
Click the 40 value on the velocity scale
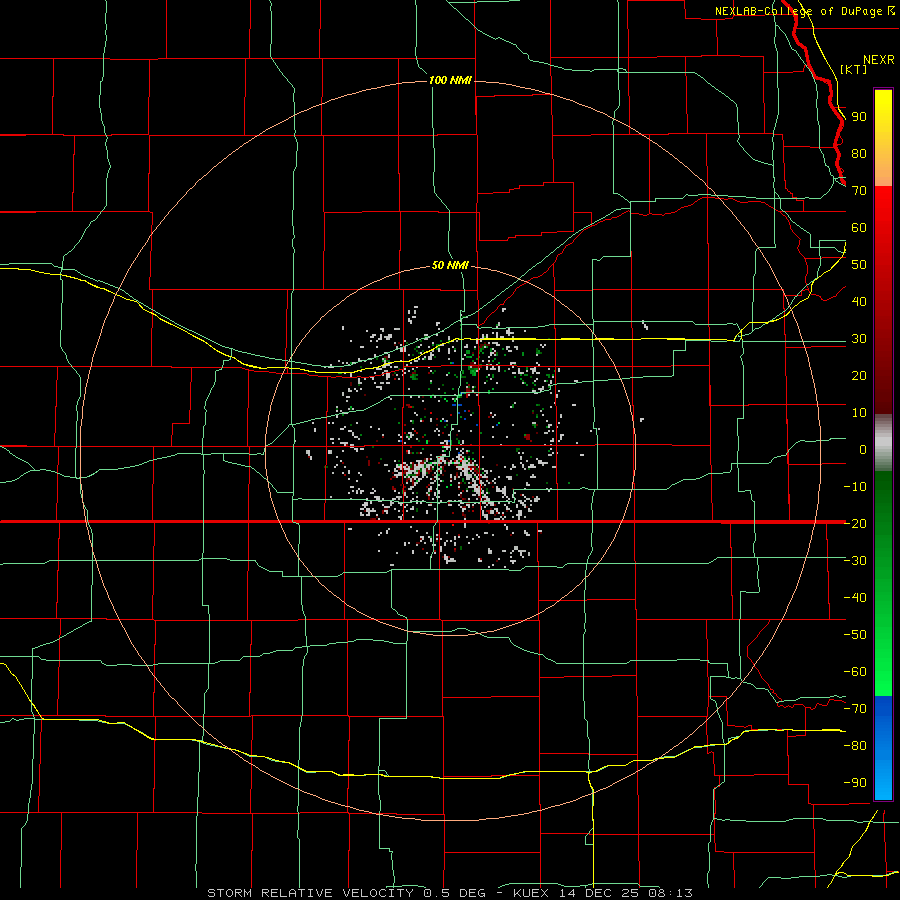click(859, 301)
